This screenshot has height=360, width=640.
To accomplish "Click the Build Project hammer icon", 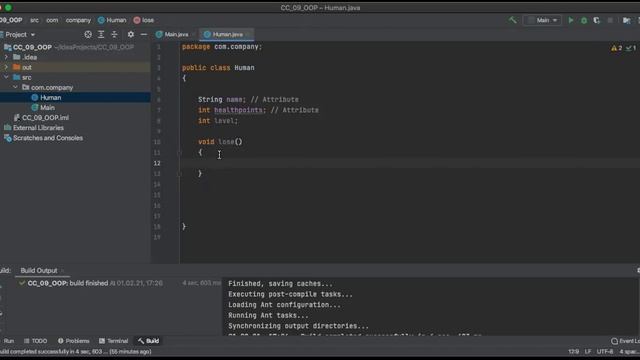I will point(512,20).
